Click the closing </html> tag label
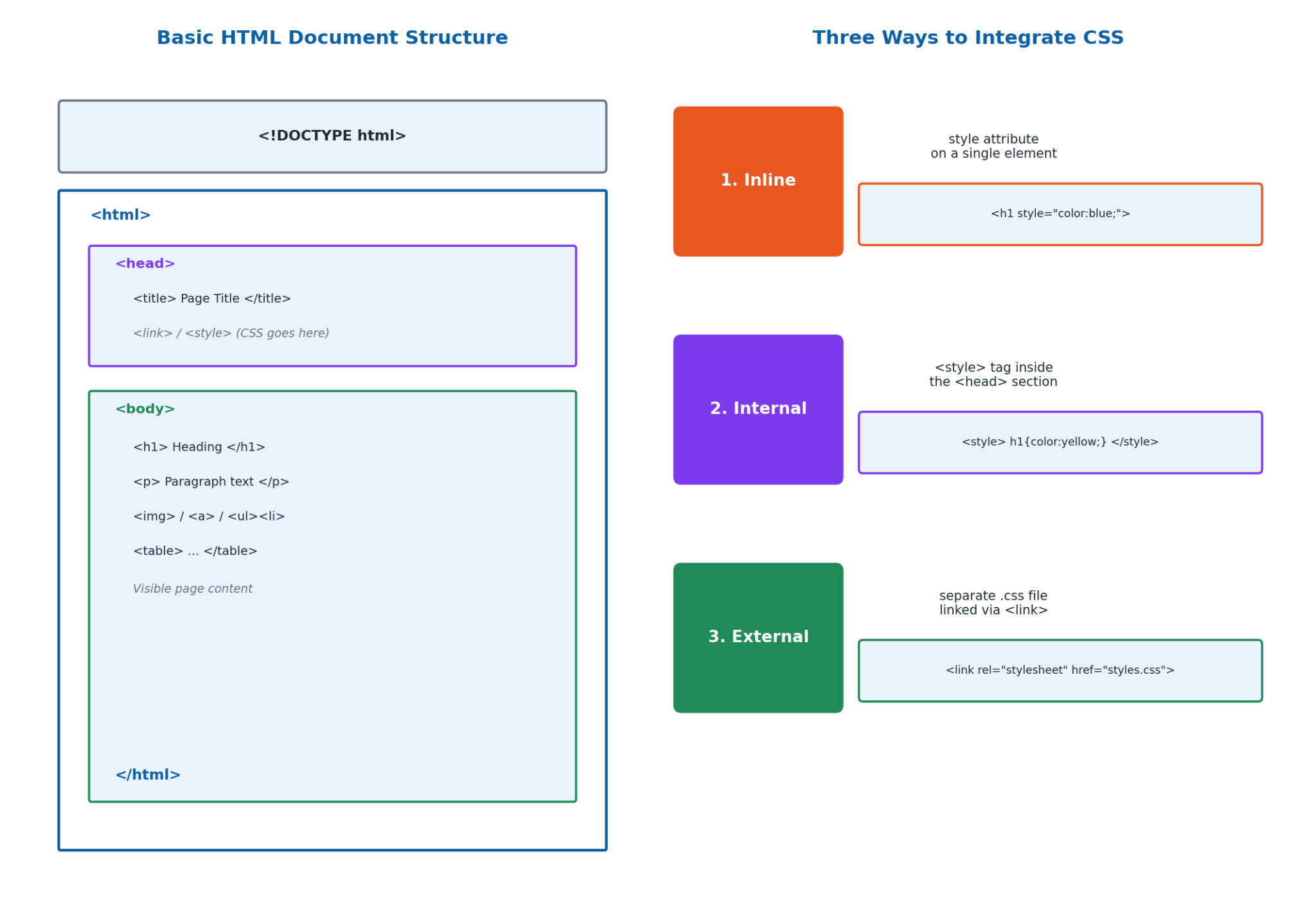Image resolution: width=1316 pixels, height=920 pixels. coord(148,775)
